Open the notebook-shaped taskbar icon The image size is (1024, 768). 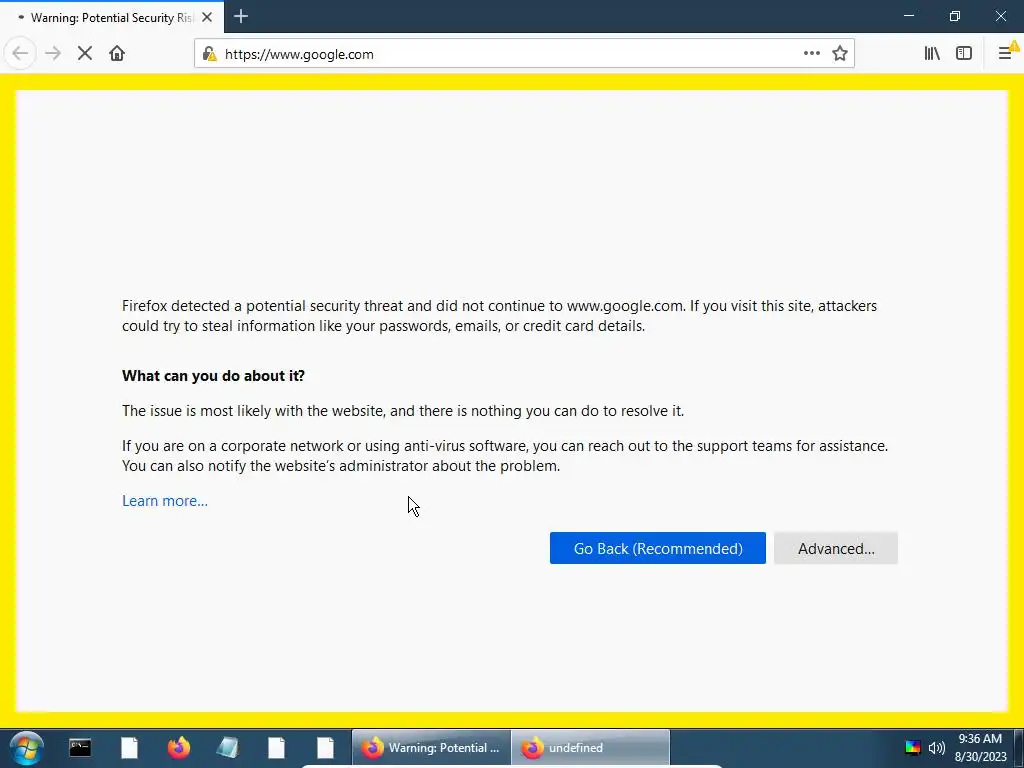(x=227, y=748)
